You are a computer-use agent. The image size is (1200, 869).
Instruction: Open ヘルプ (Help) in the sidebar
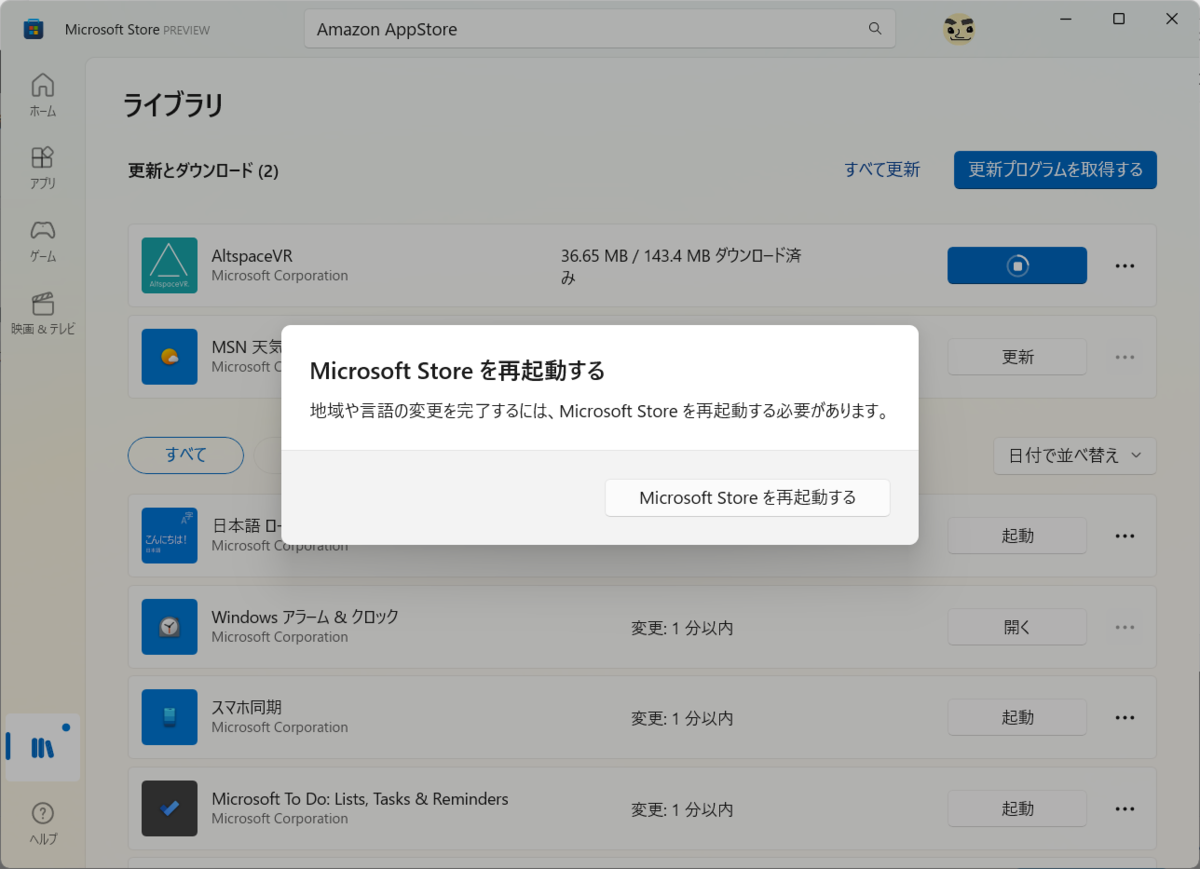pos(43,824)
